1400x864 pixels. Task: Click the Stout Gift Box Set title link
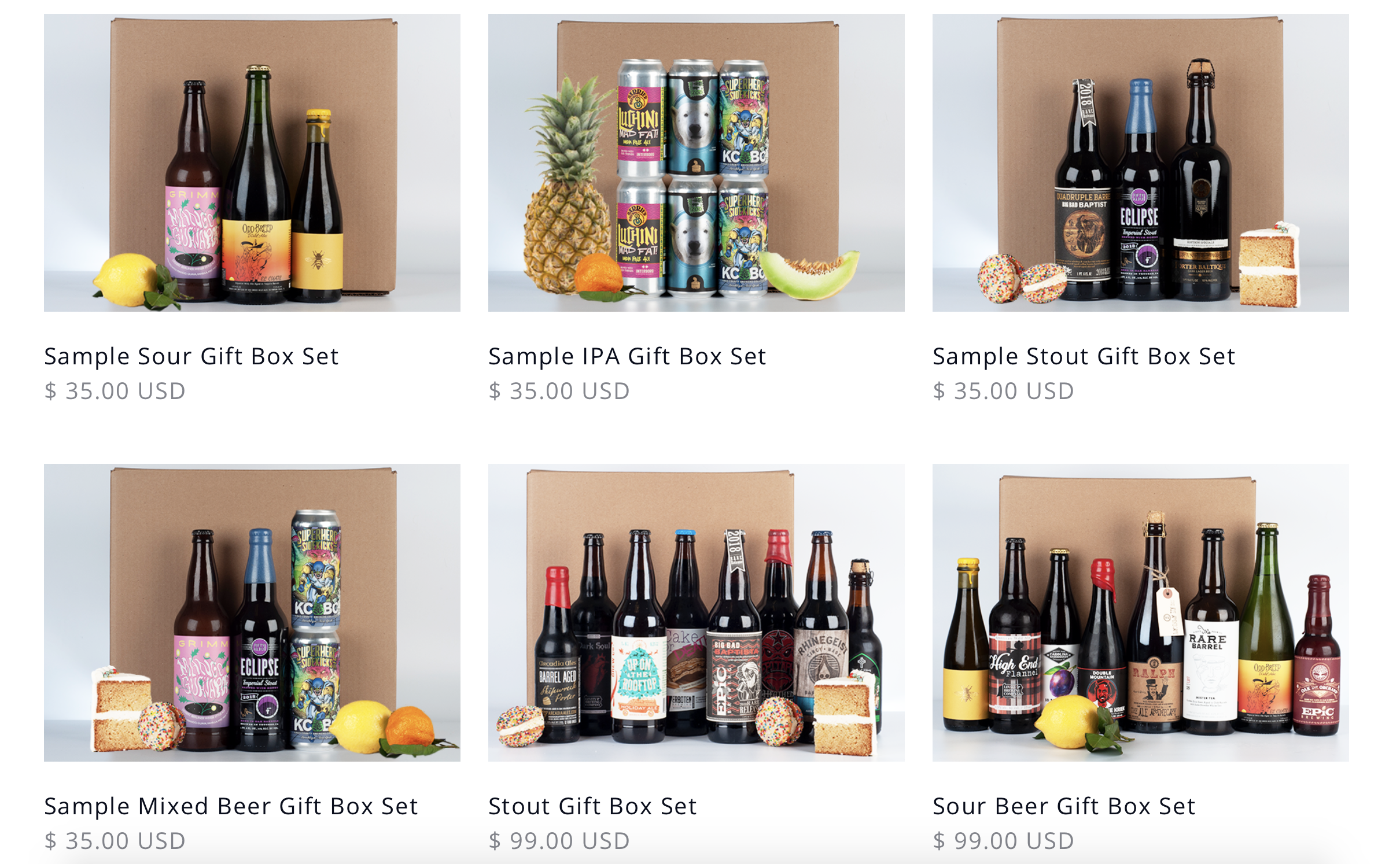tap(593, 807)
